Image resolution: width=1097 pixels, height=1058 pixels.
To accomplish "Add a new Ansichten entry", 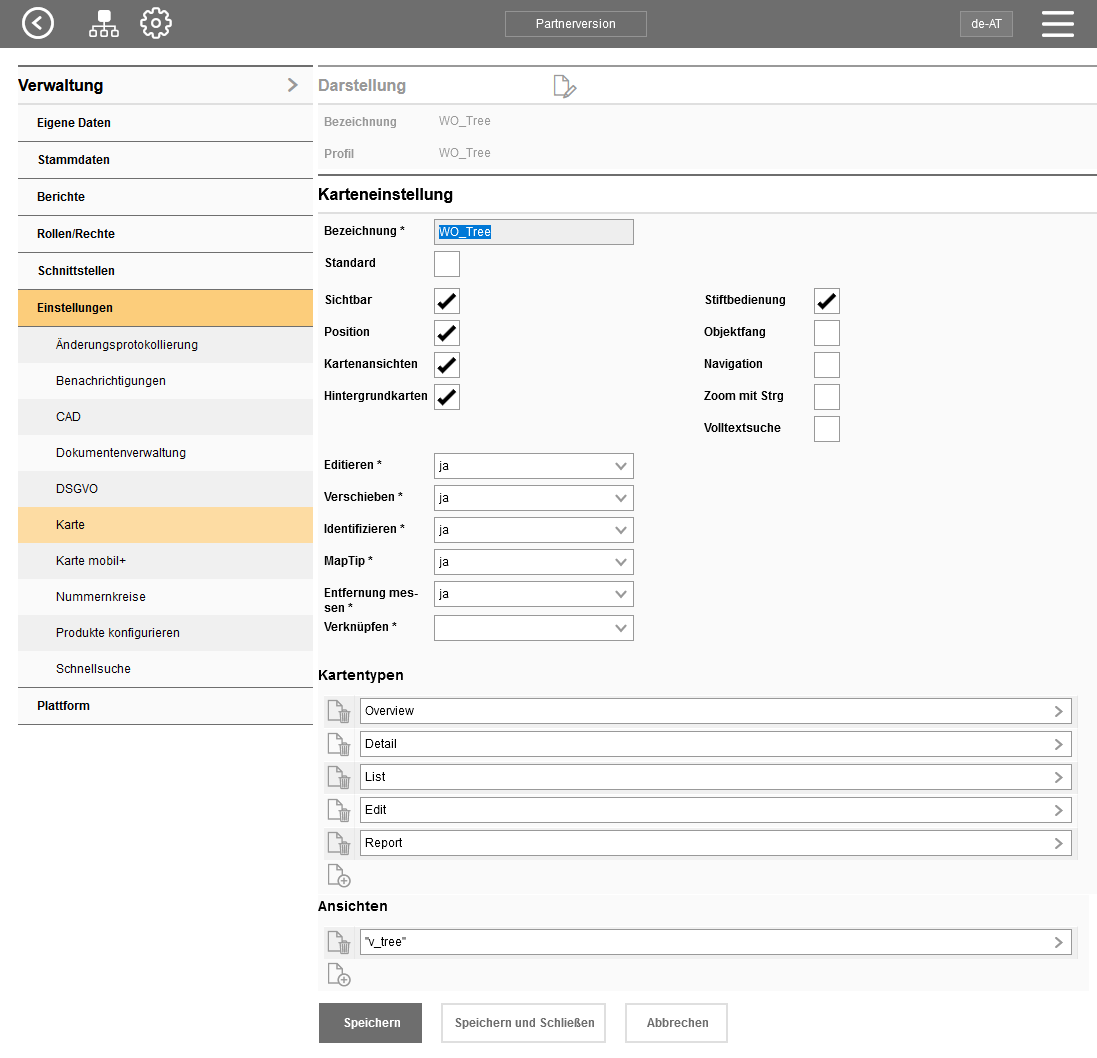I will tap(339, 975).
